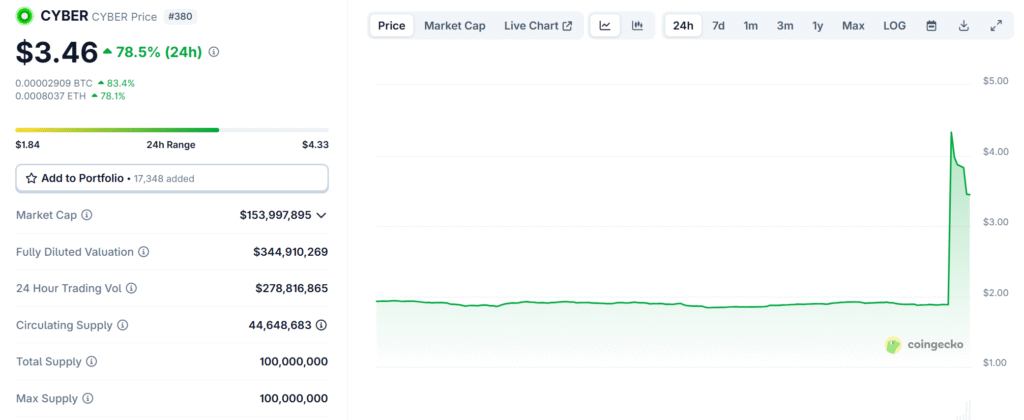The width and height of the screenshot is (1024, 420).
Task: Click info icon right of circulating supply value
Action: (321, 325)
